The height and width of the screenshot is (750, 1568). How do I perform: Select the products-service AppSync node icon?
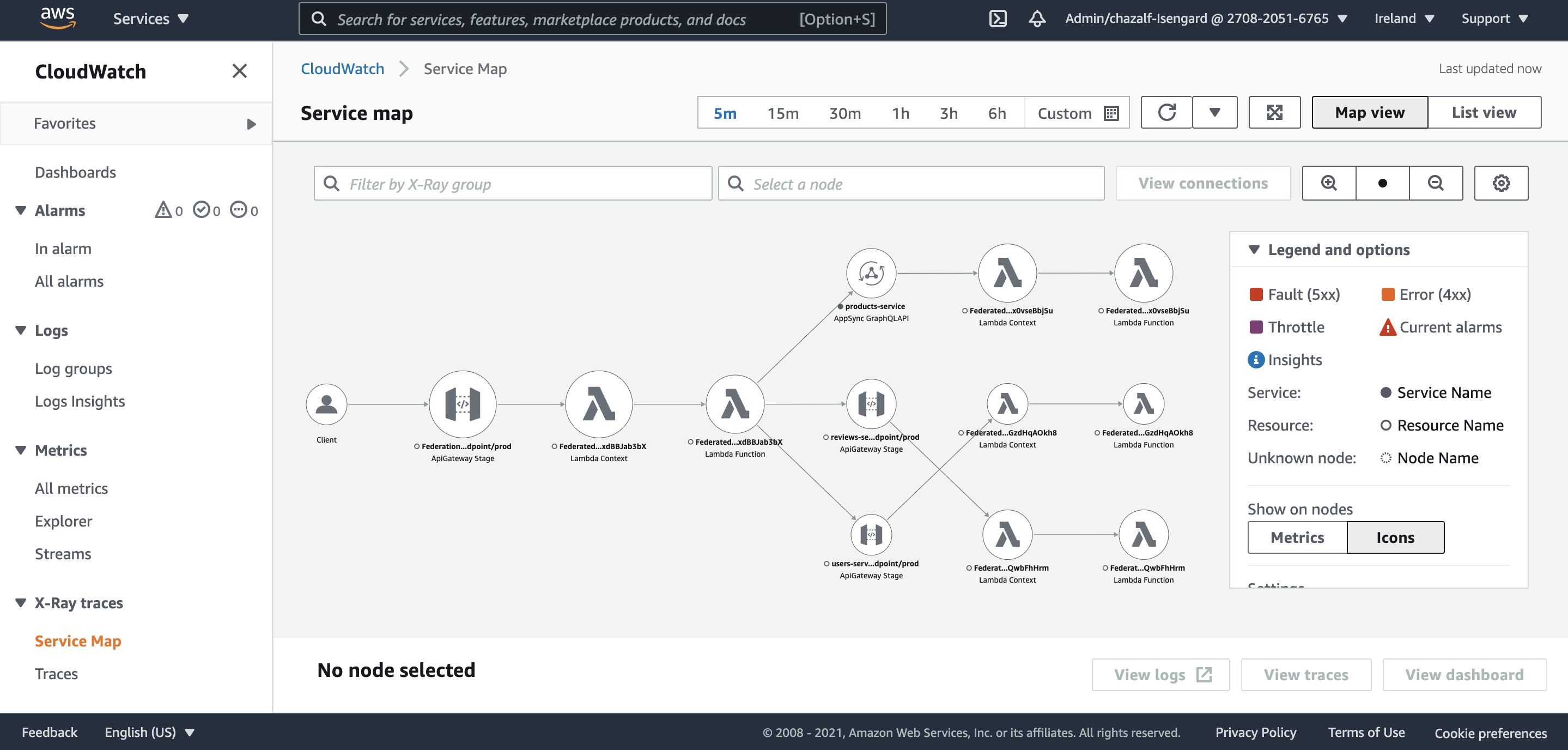[x=871, y=273]
